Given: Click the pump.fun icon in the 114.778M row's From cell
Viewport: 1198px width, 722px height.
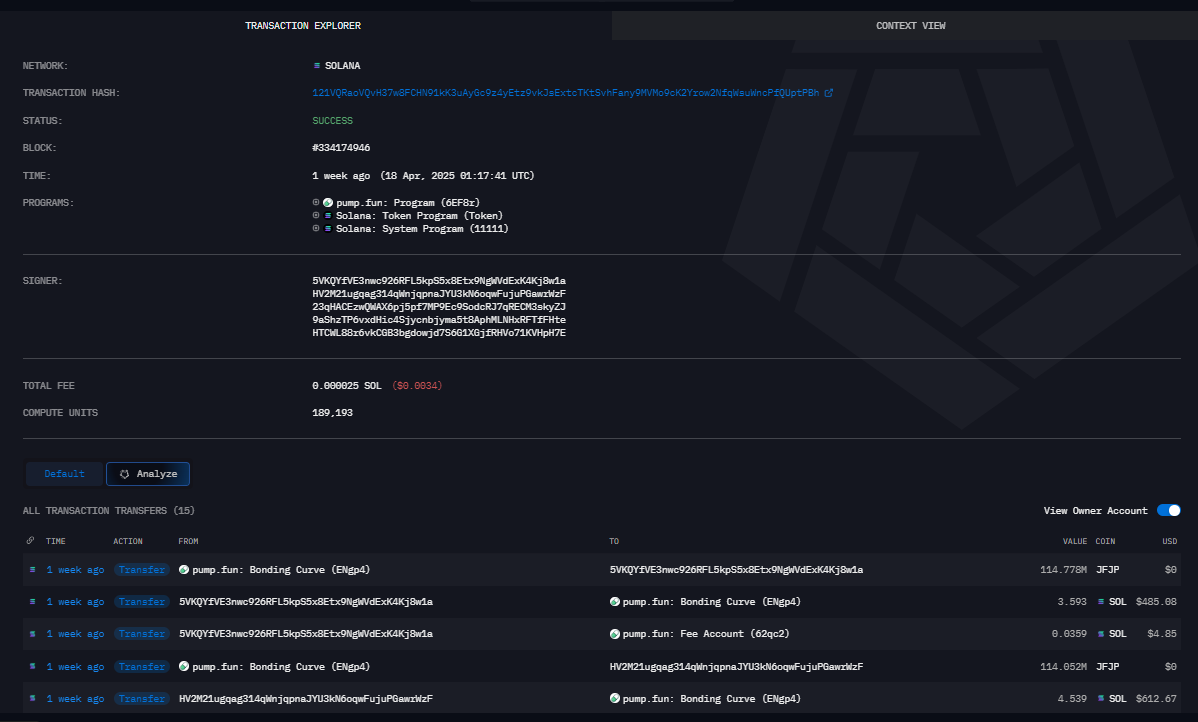Looking at the screenshot, I should [184, 570].
